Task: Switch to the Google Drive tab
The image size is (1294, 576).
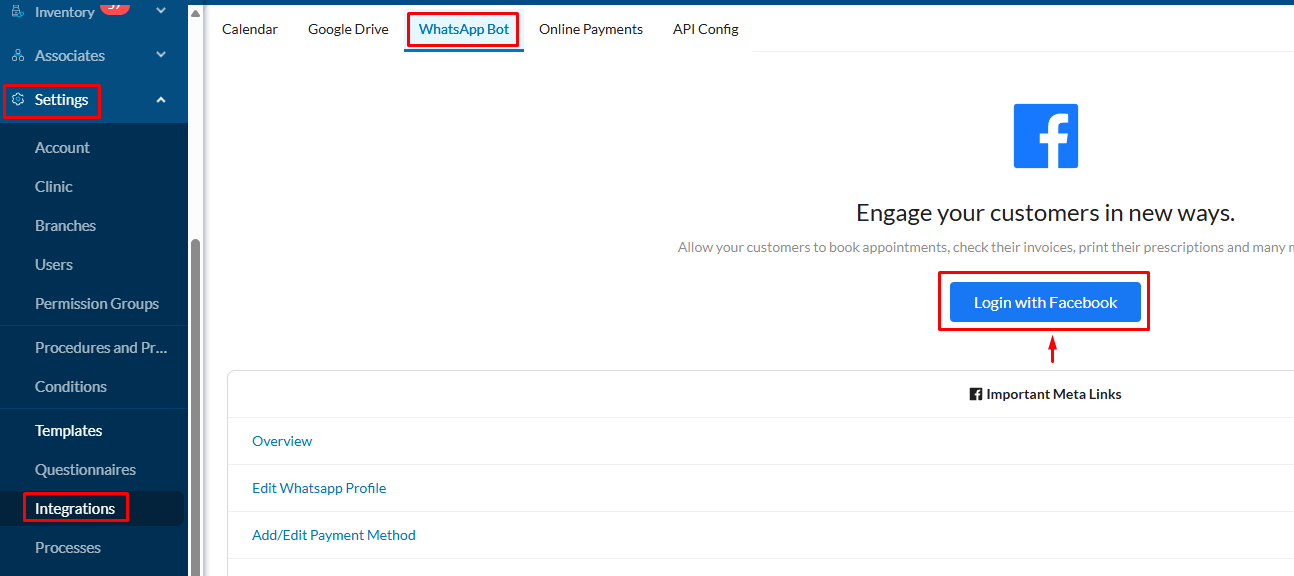Action: point(348,29)
